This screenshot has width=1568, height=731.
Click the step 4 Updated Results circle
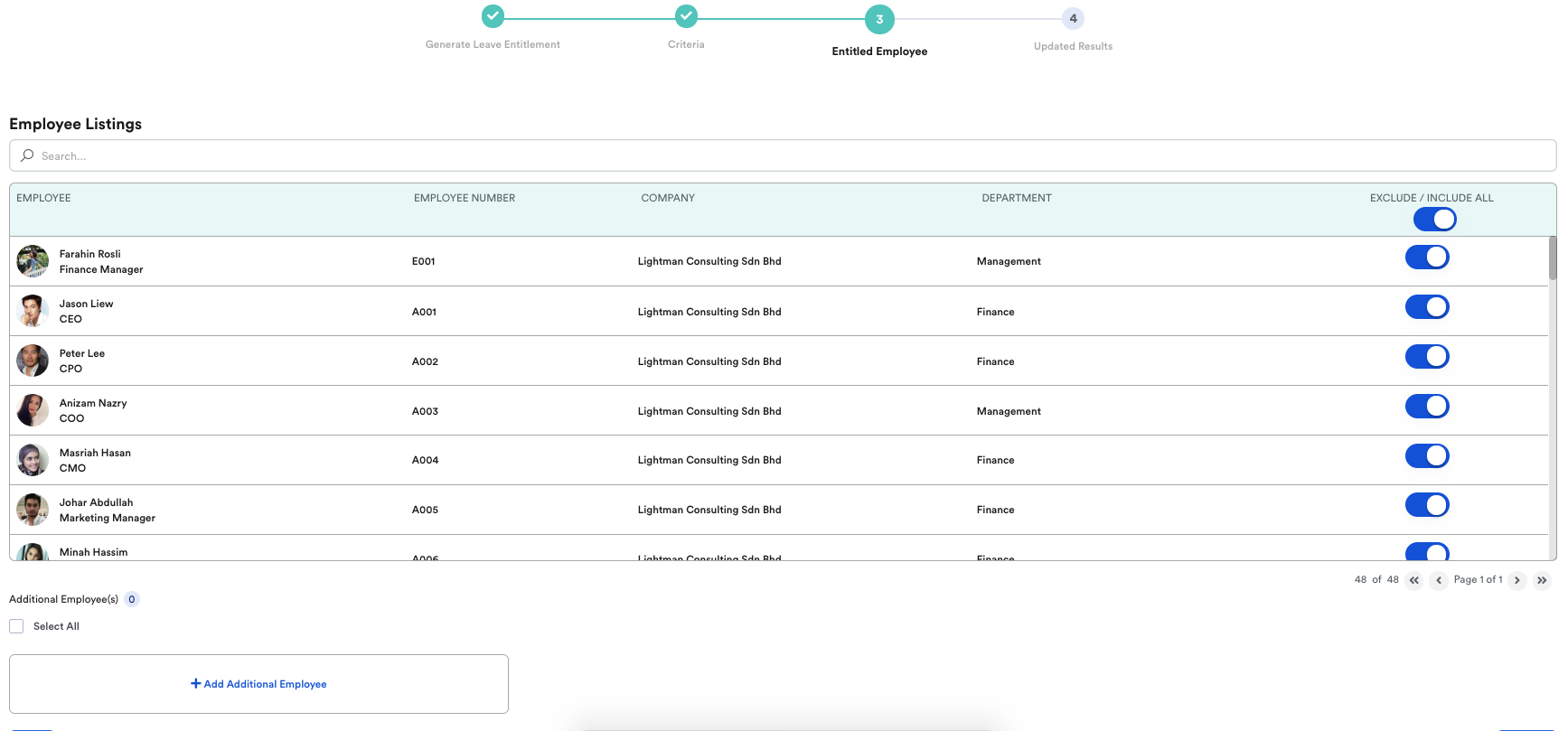point(1073,18)
